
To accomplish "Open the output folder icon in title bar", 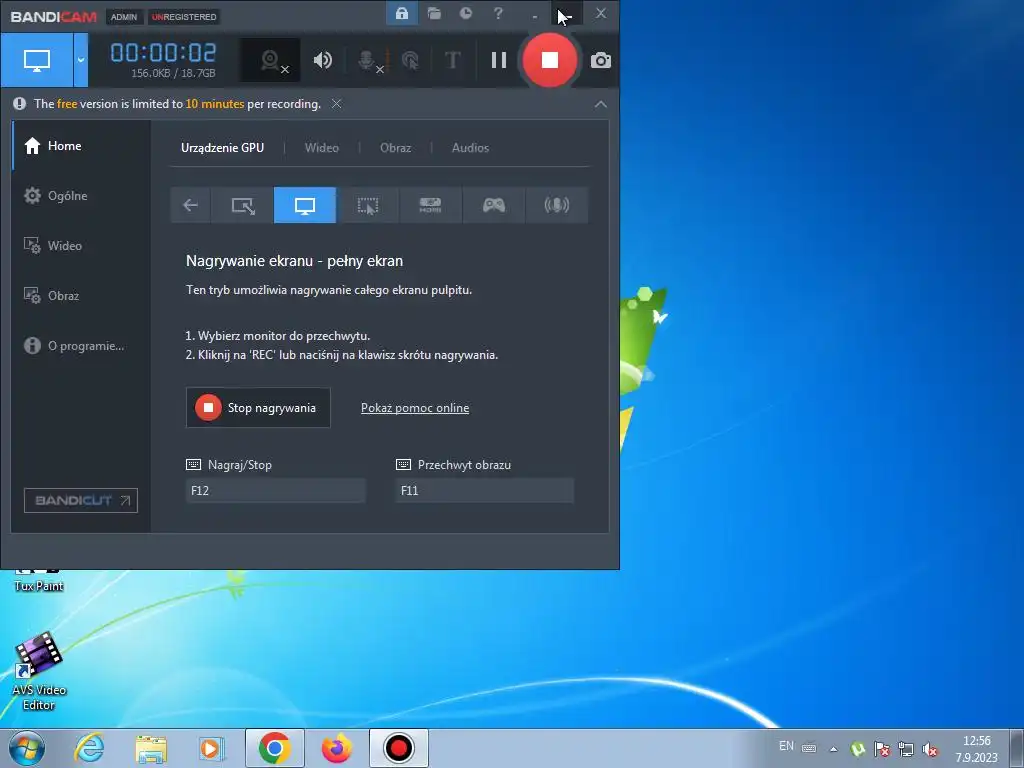I will coord(434,13).
